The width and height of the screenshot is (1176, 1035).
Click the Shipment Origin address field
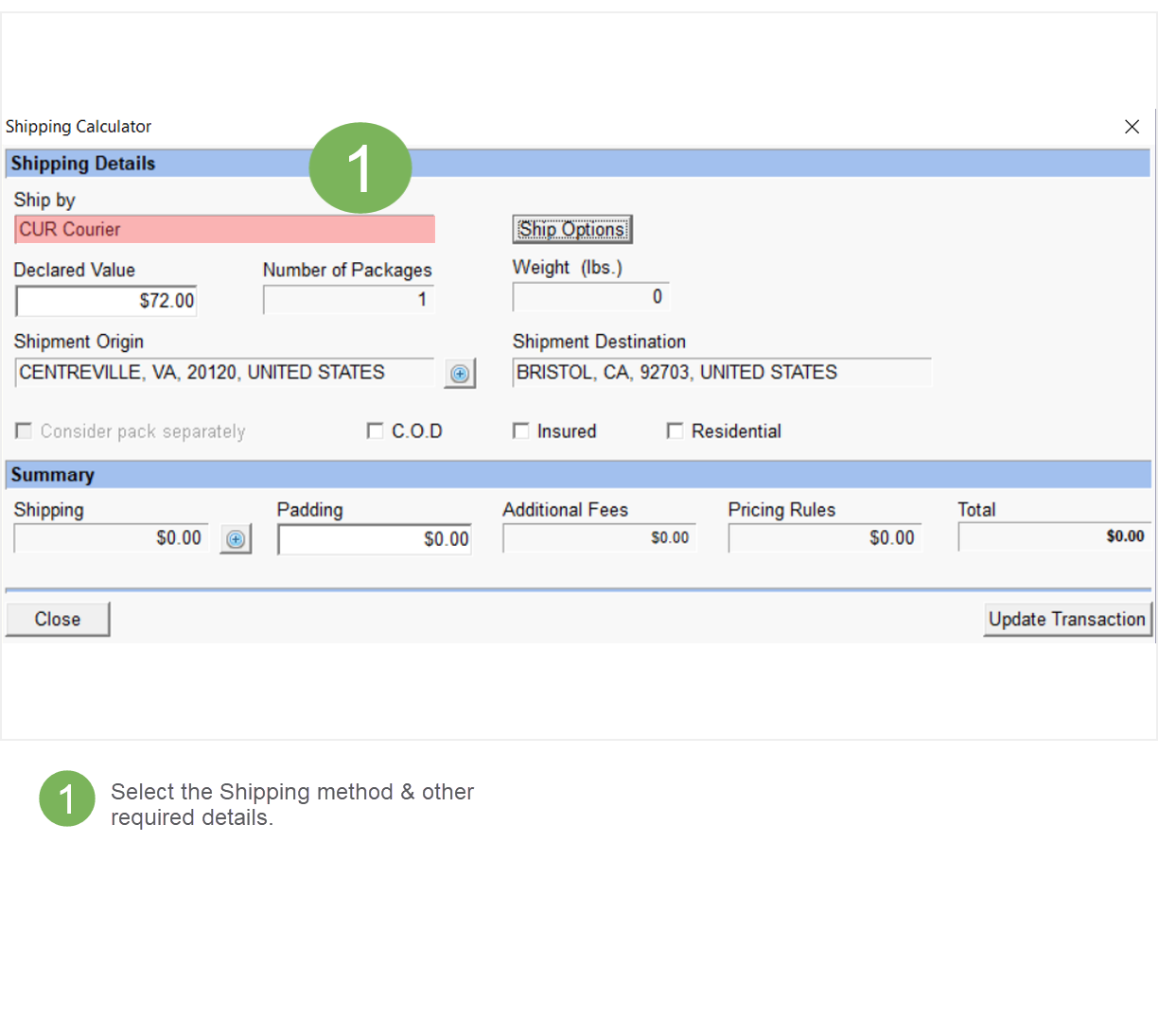[224, 373]
